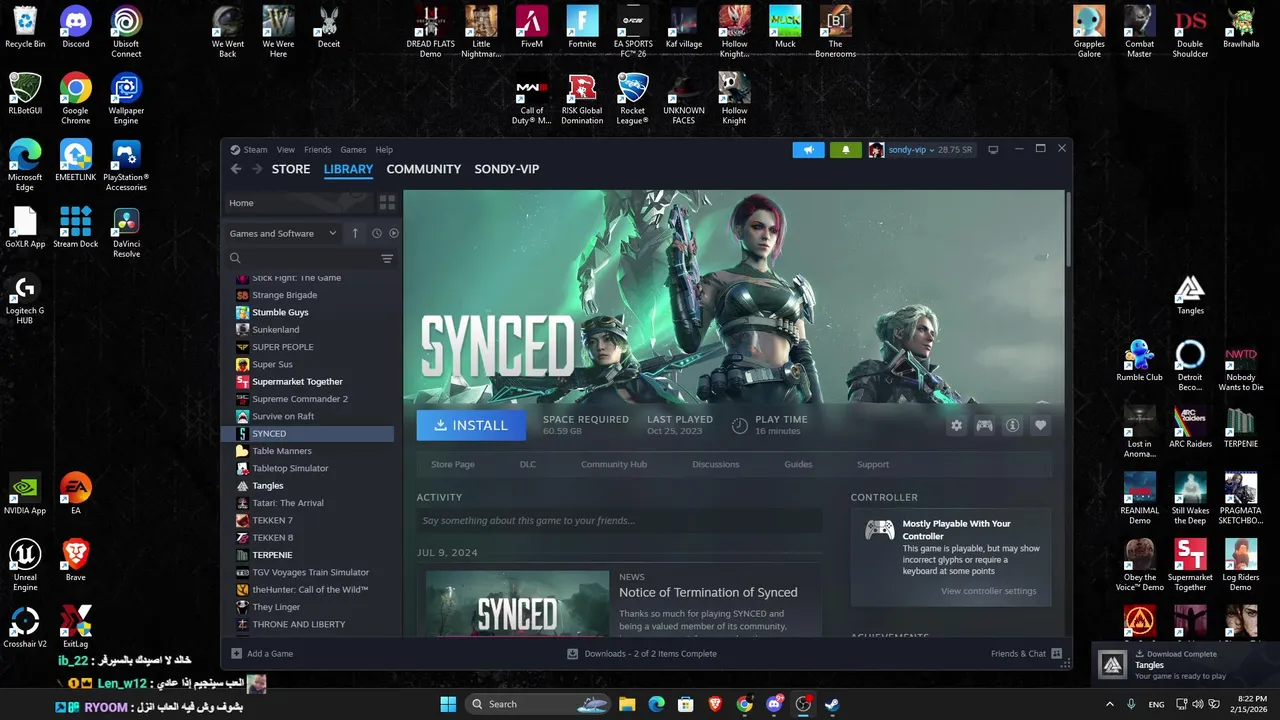Open controller layout icon for SYNCED
Image resolution: width=1280 pixels, height=720 pixels.
click(x=985, y=425)
